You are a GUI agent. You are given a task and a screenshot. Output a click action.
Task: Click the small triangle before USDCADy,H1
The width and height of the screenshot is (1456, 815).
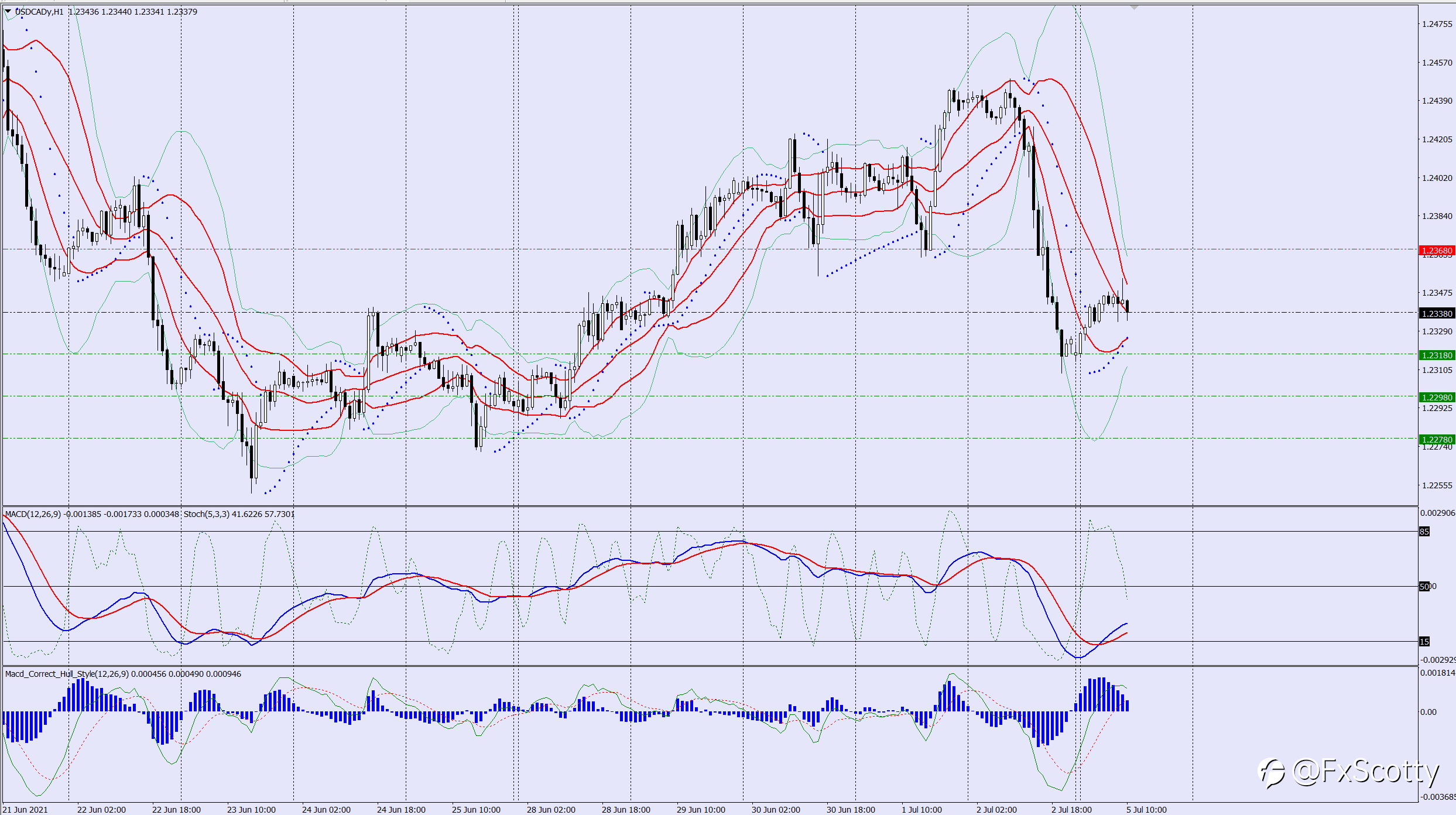coord(8,11)
